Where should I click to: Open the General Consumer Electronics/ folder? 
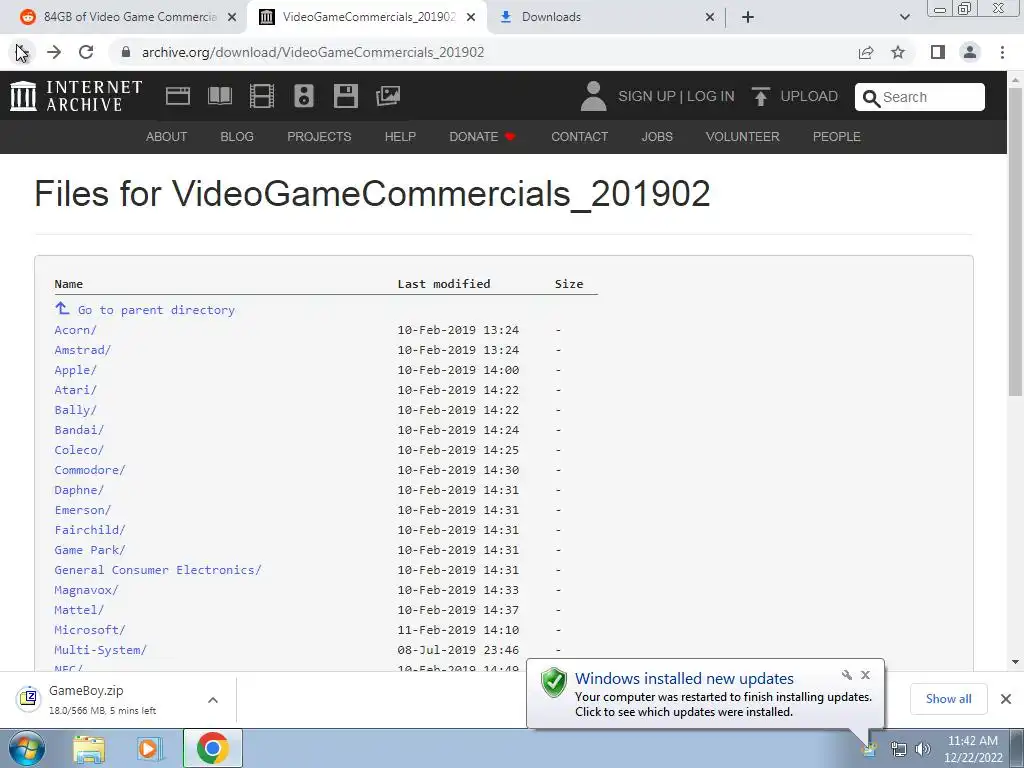(x=158, y=570)
